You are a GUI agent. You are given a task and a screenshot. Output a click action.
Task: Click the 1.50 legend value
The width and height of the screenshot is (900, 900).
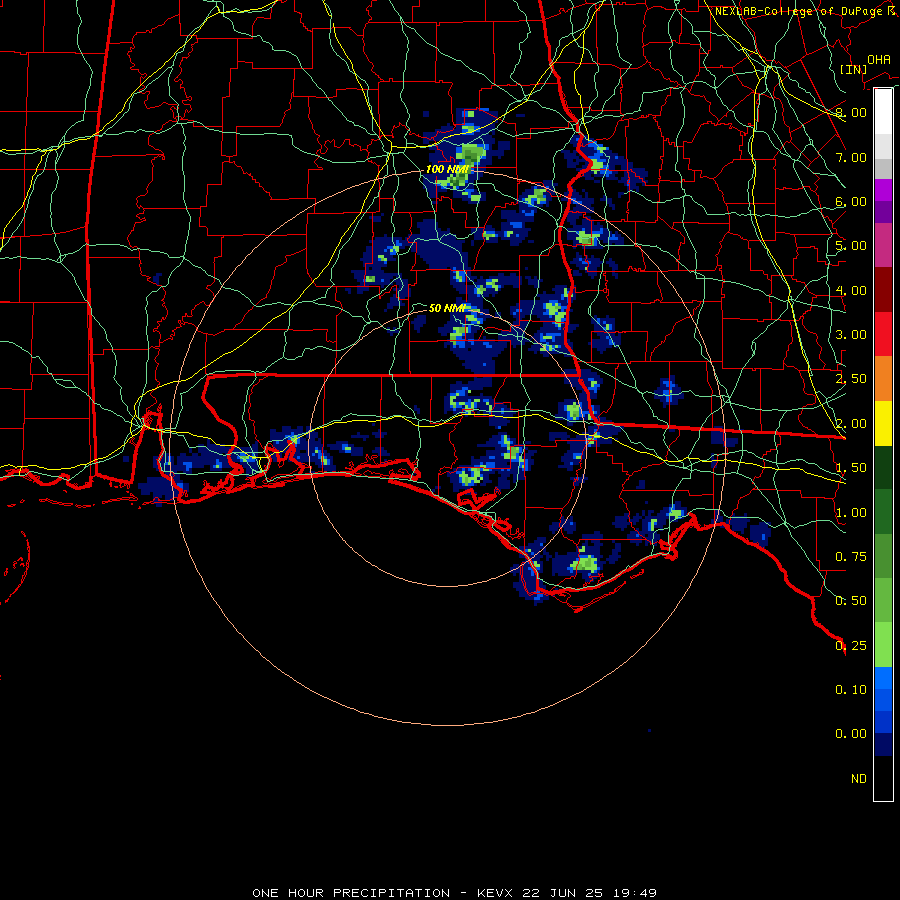click(851, 468)
